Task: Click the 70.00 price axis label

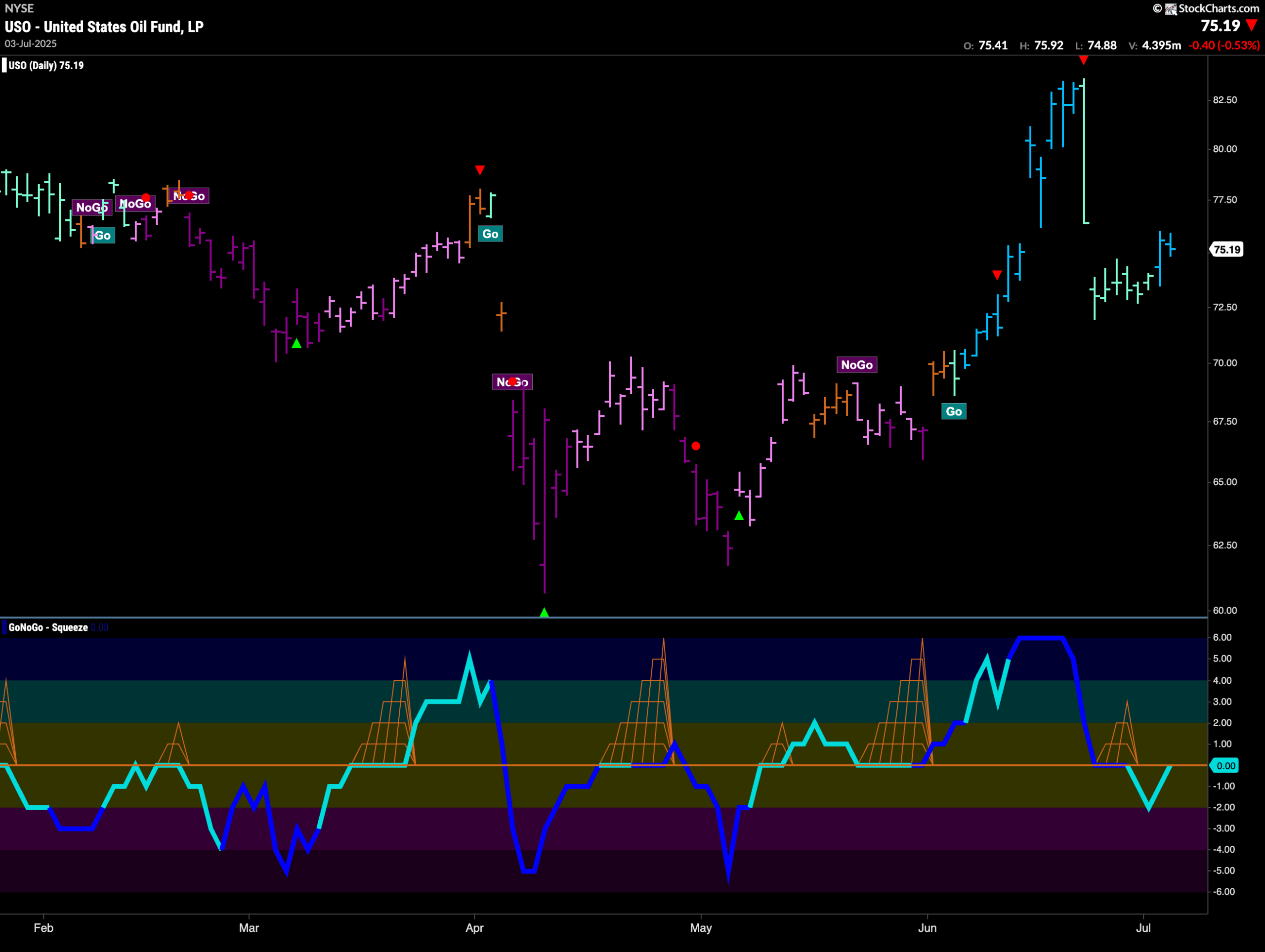Action: click(1225, 363)
